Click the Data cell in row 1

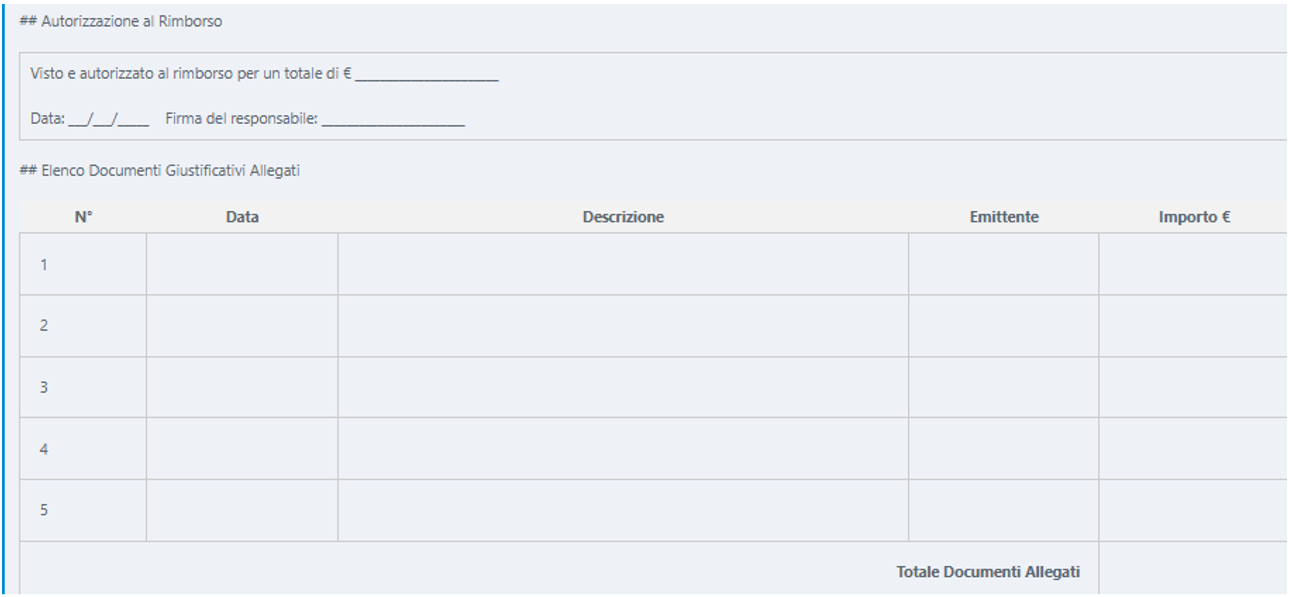242,265
